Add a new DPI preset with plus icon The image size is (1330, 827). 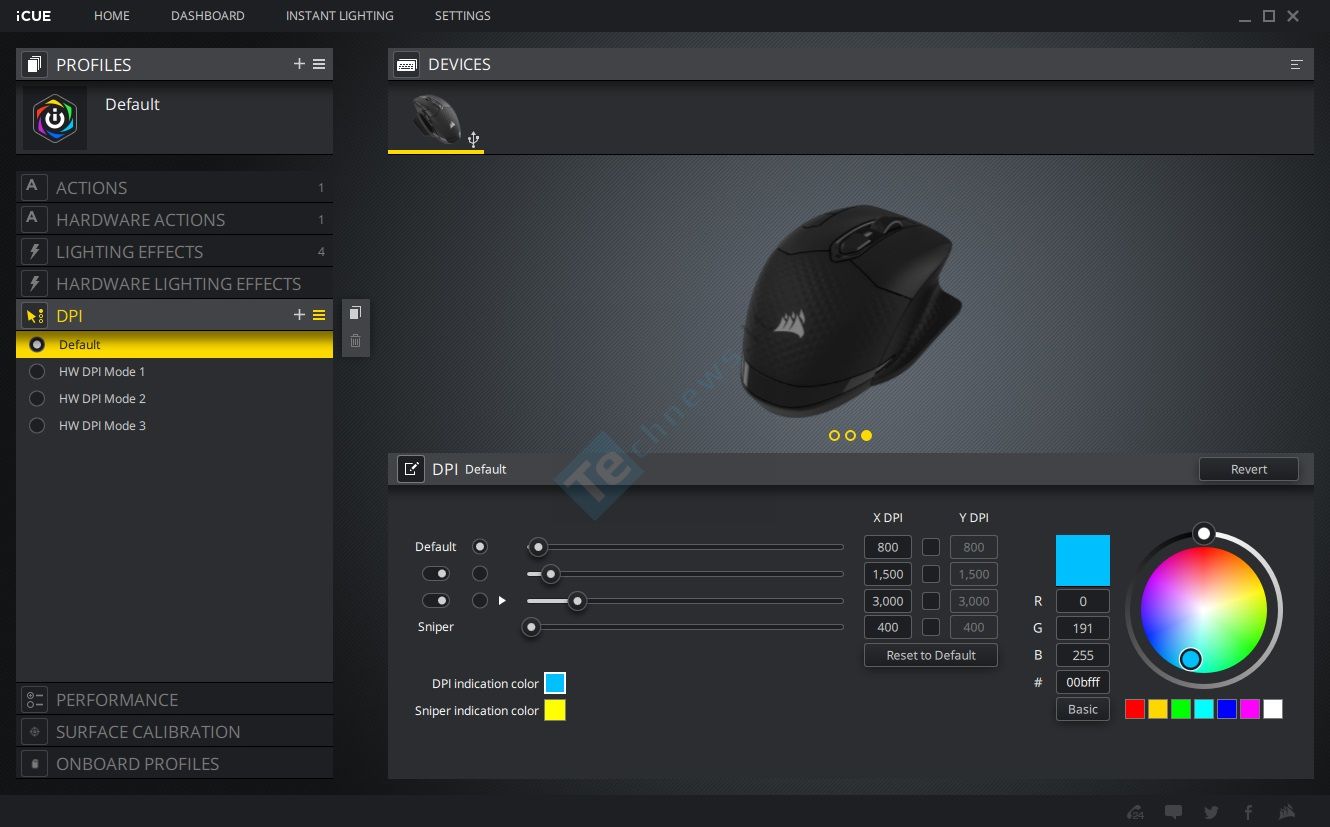click(x=299, y=315)
